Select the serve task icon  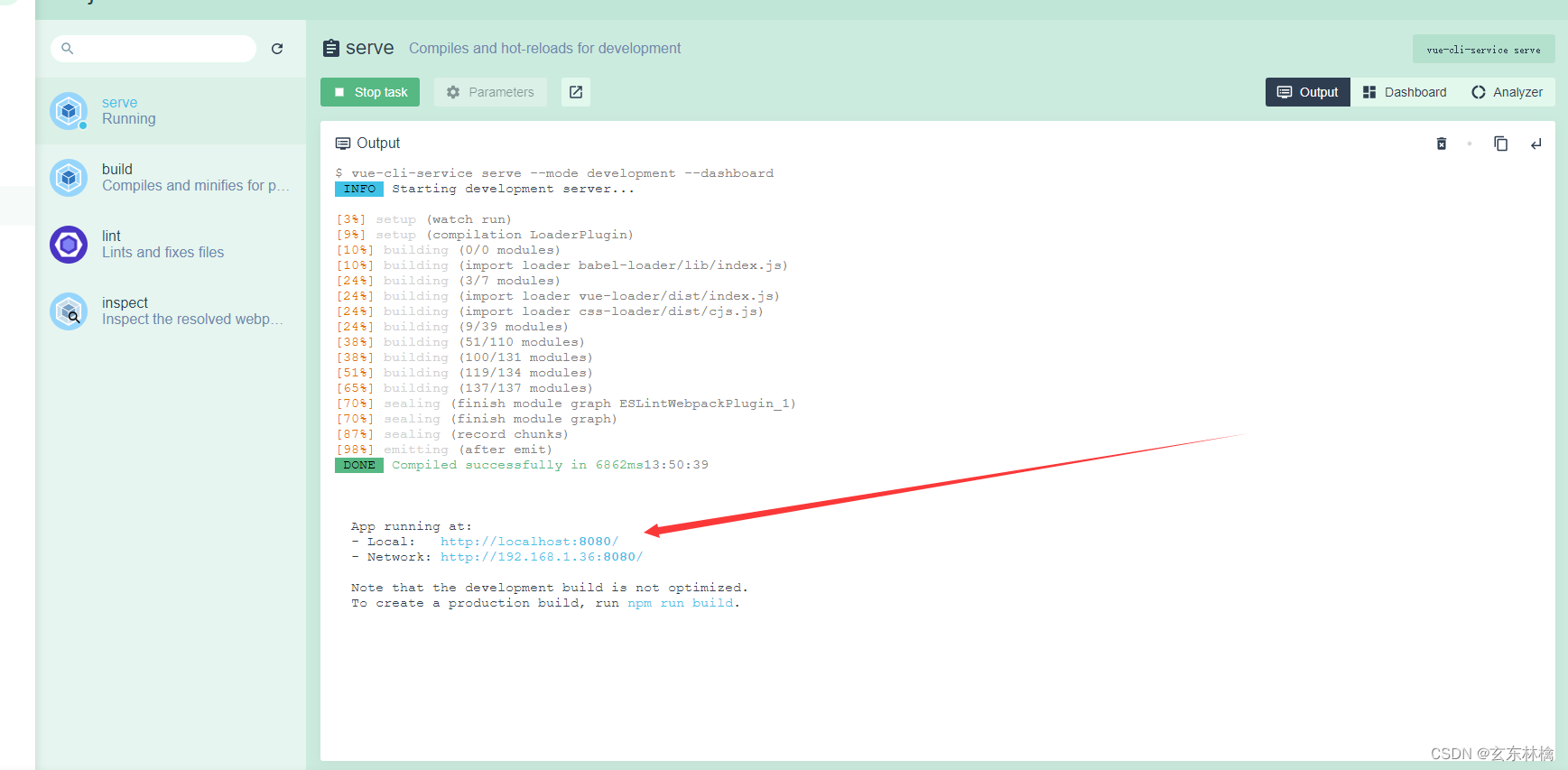click(69, 111)
